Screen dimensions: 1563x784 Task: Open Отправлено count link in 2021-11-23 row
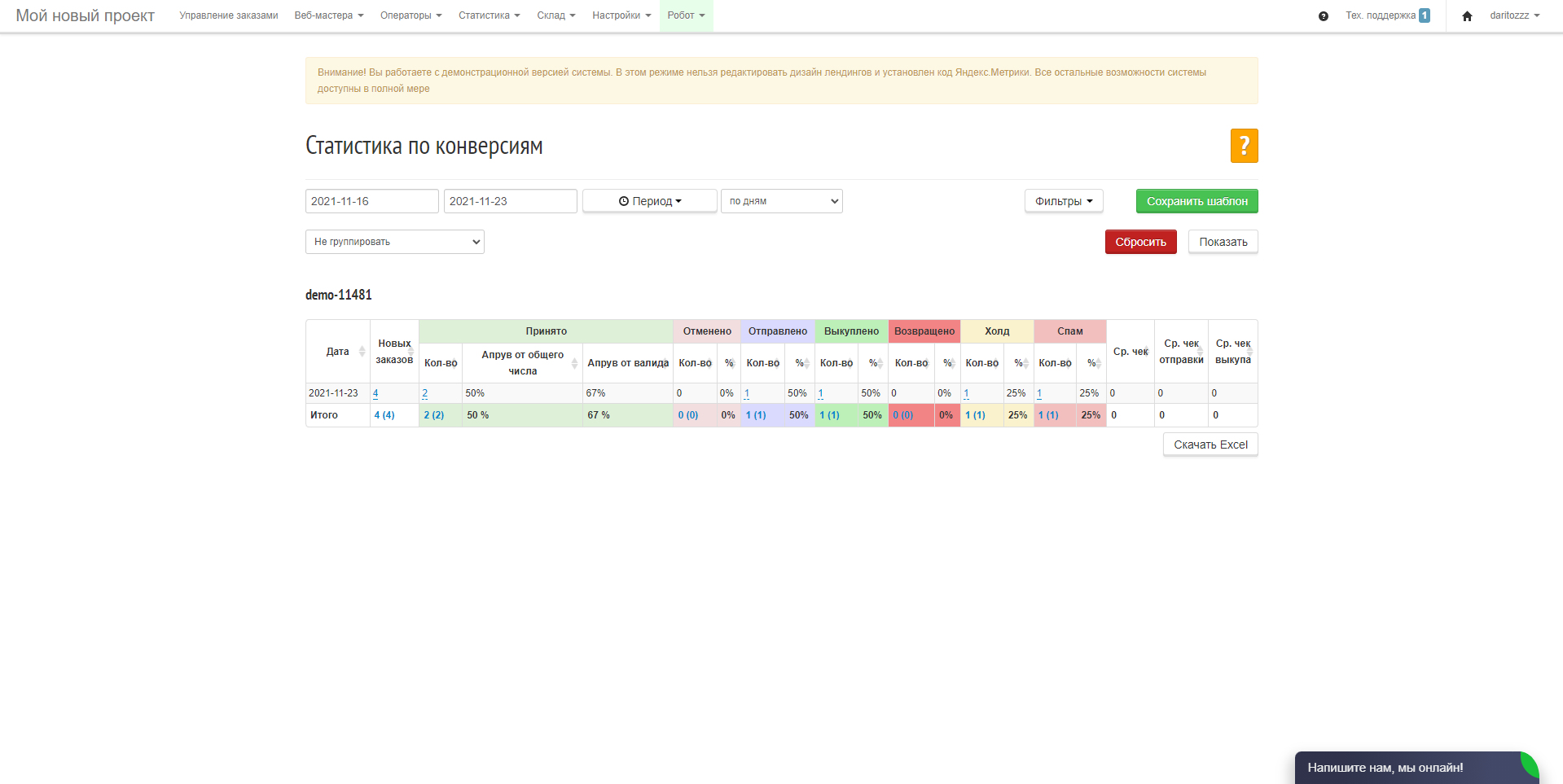(747, 393)
